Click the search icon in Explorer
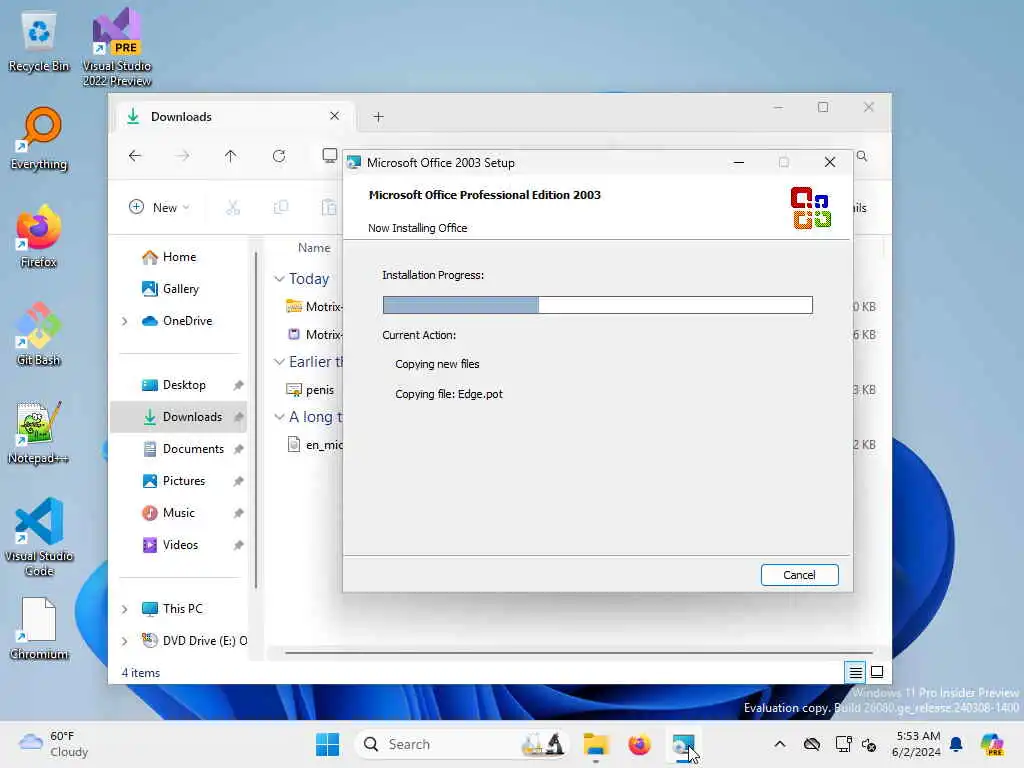Image resolution: width=1024 pixels, height=768 pixels. (862, 156)
